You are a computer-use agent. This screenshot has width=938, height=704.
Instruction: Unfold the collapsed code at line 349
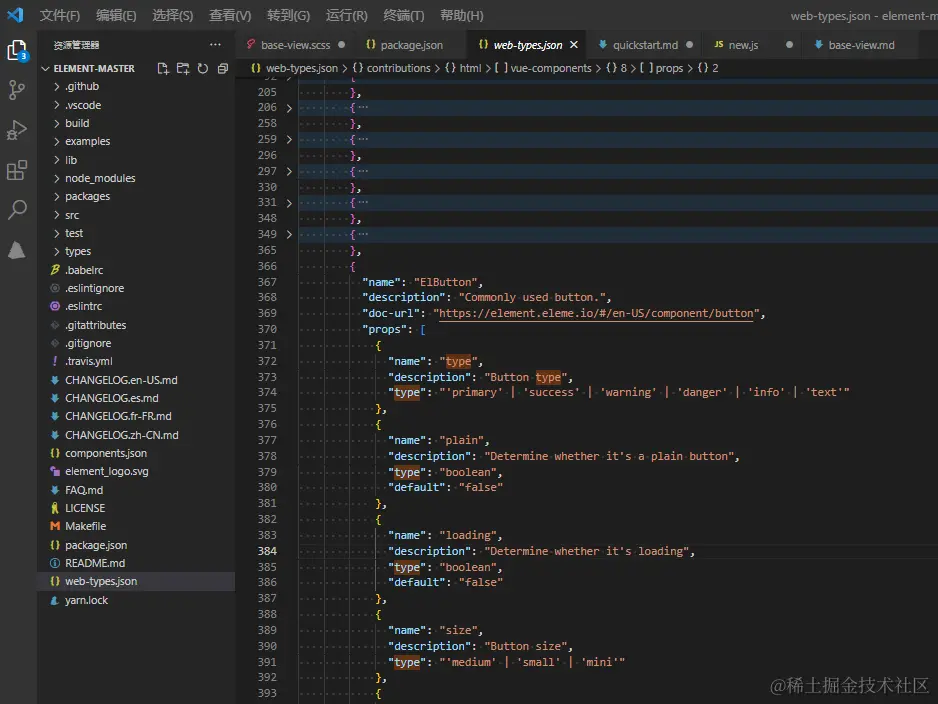pyautogui.click(x=289, y=234)
